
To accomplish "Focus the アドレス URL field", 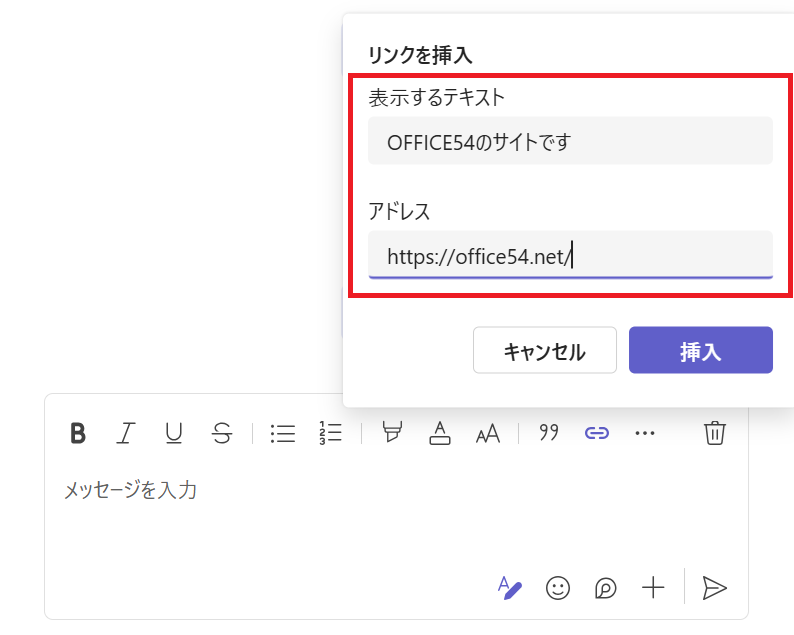I will click(x=570, y=255).
